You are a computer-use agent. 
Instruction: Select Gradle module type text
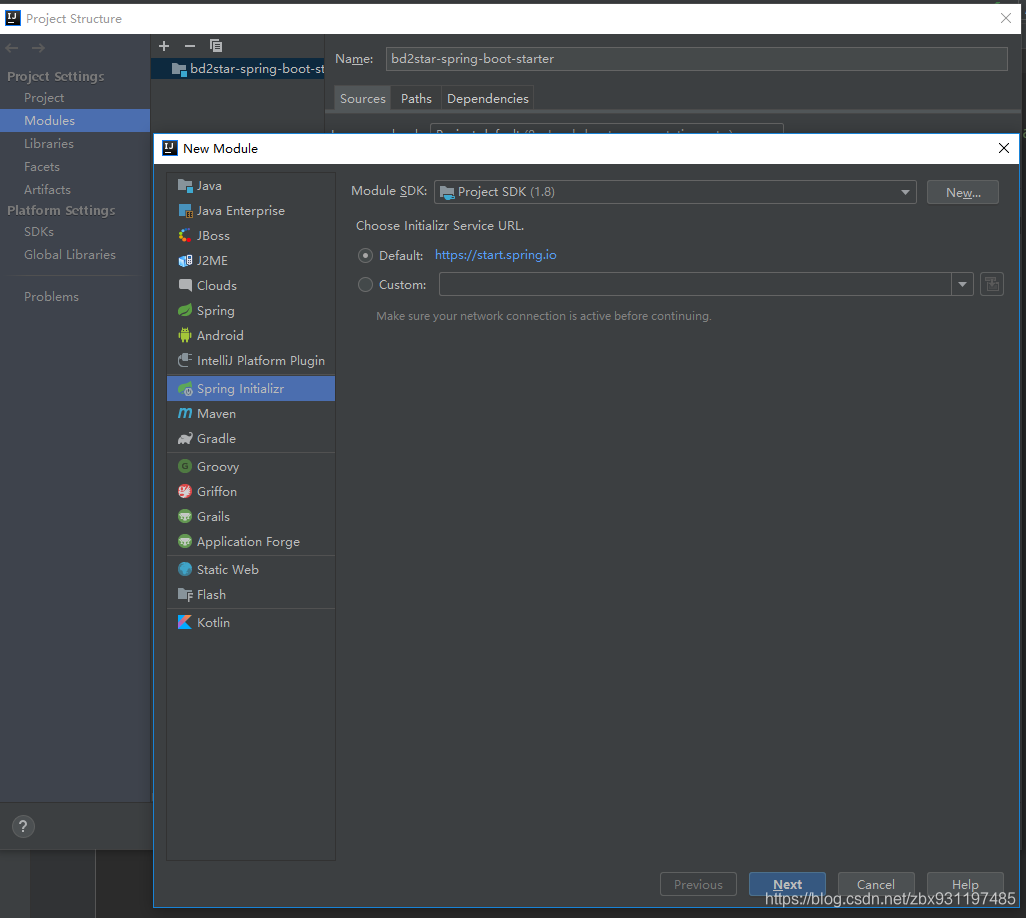tap(217, 438)
